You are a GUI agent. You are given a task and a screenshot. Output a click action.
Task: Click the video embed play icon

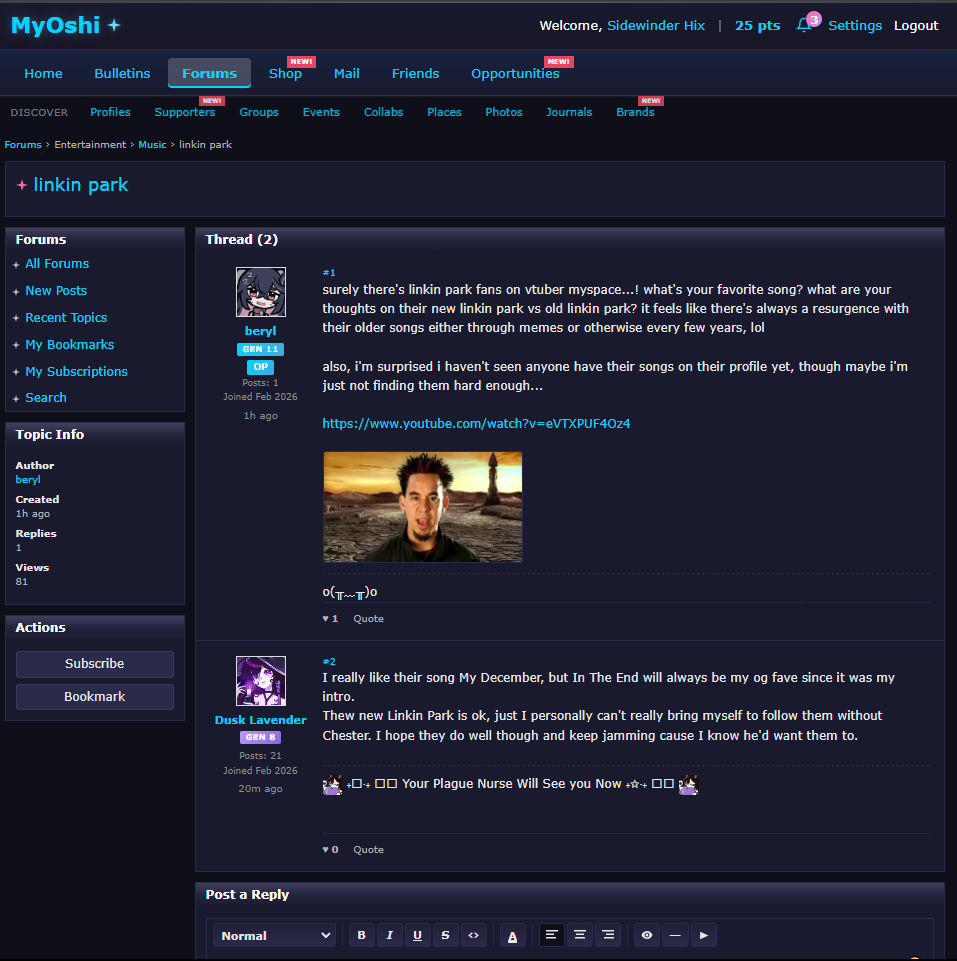pyautogui.click(x=703, y=935)
